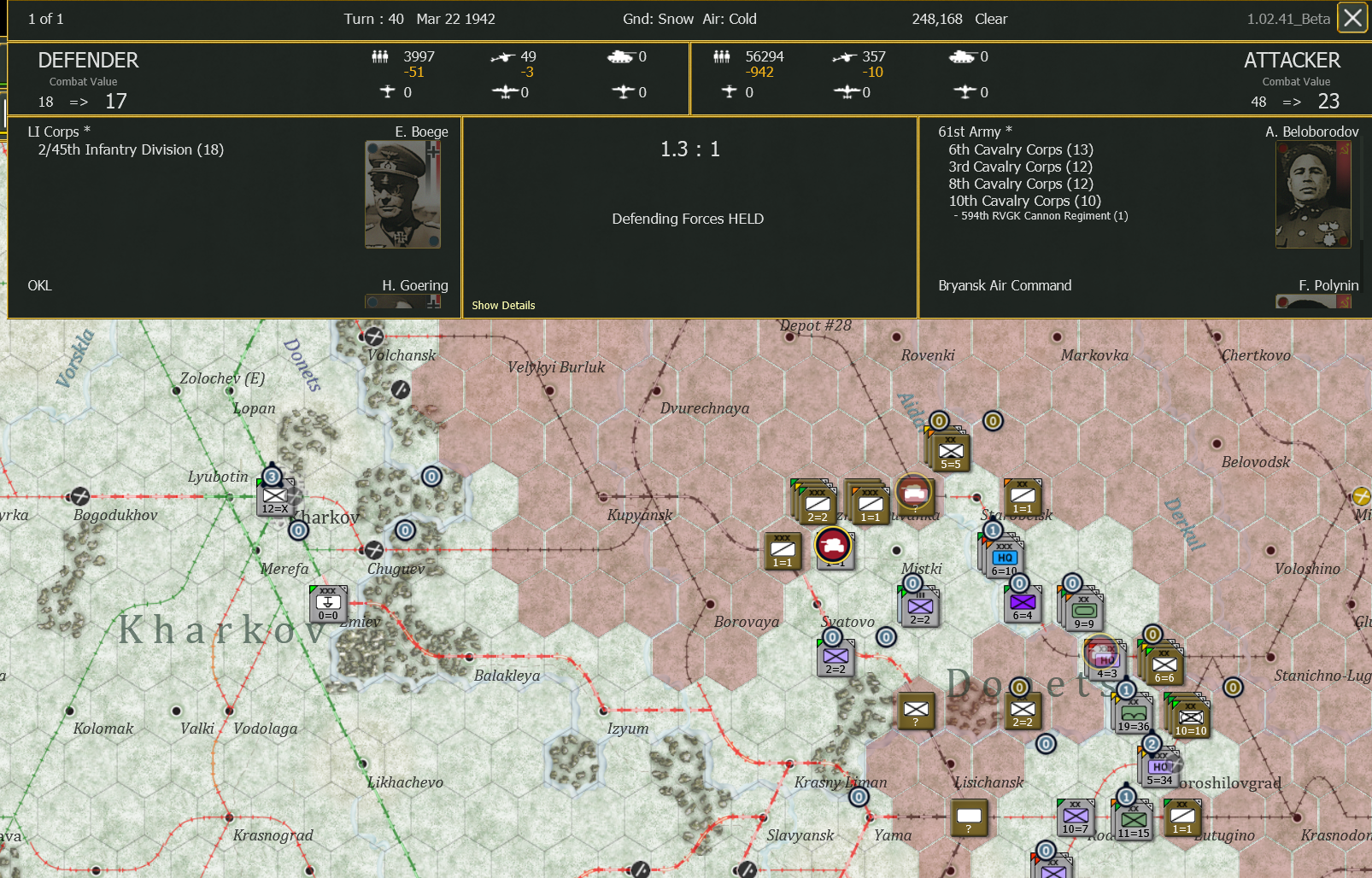Viewport: 1372px width, 878px height.
Task: Select the 11=15 unit counter
Action: 1133,820
